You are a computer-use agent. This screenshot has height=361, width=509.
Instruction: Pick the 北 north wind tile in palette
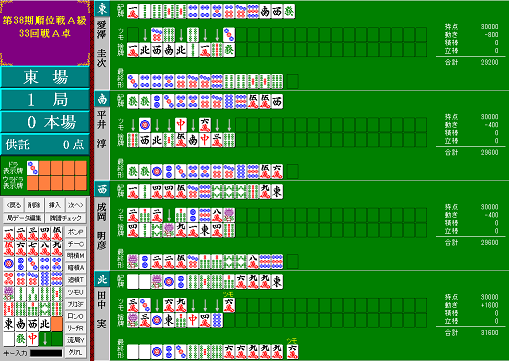click(45, 324)
